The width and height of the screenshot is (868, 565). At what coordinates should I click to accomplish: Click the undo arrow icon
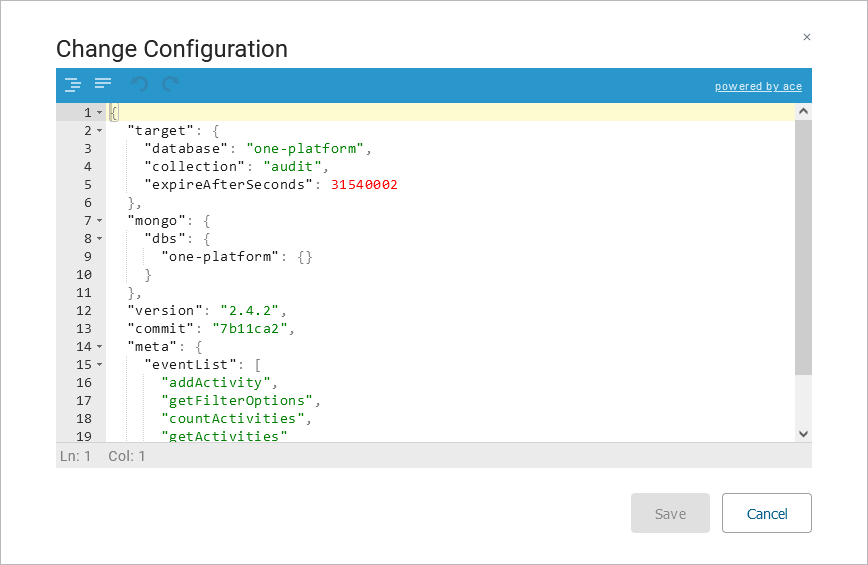(139, 85)
